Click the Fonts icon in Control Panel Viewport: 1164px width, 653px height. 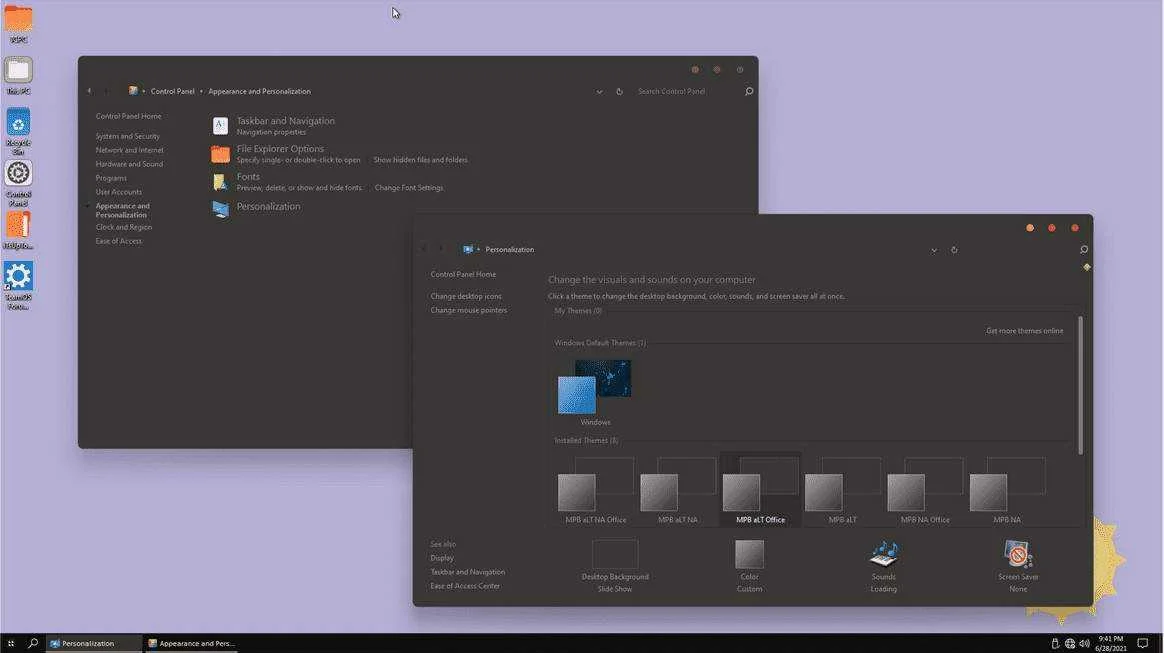pyautogui.click(x=220, y=182)
